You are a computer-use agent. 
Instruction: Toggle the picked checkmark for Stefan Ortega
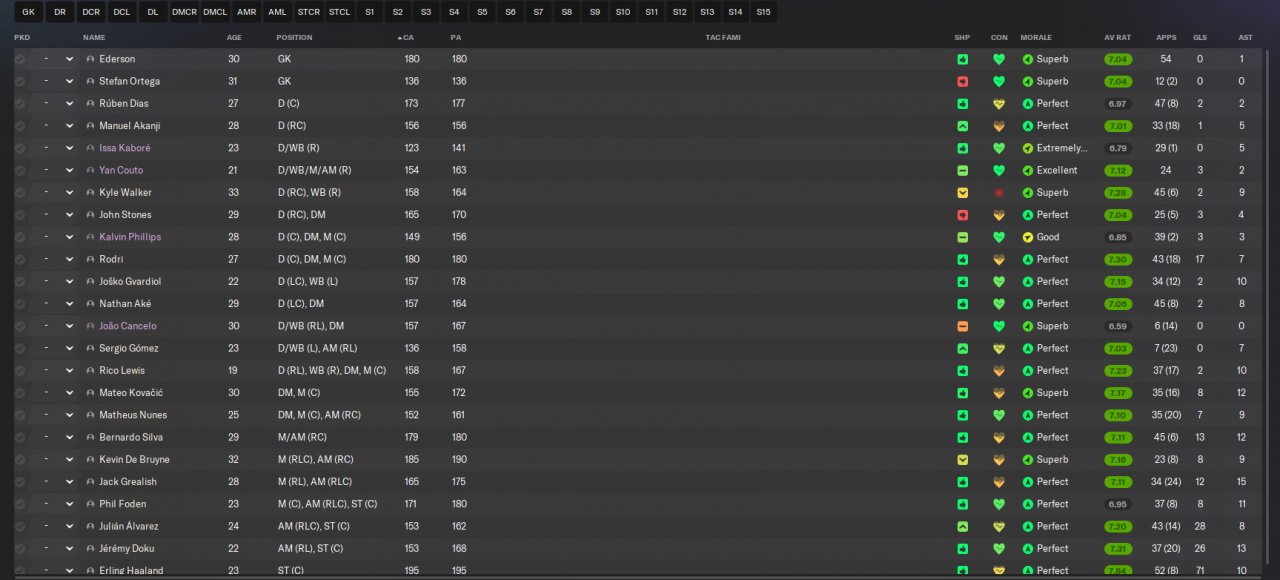click(x=20, y=81)
